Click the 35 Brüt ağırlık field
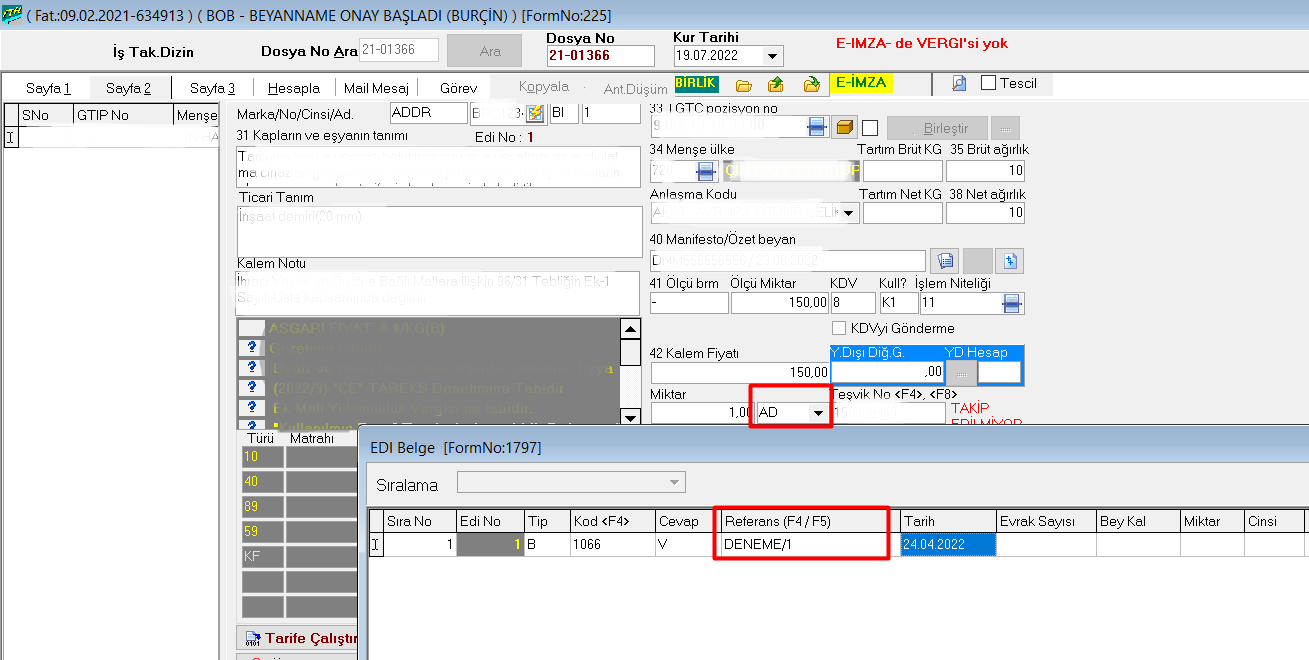1309x660 pixels. 985,171
